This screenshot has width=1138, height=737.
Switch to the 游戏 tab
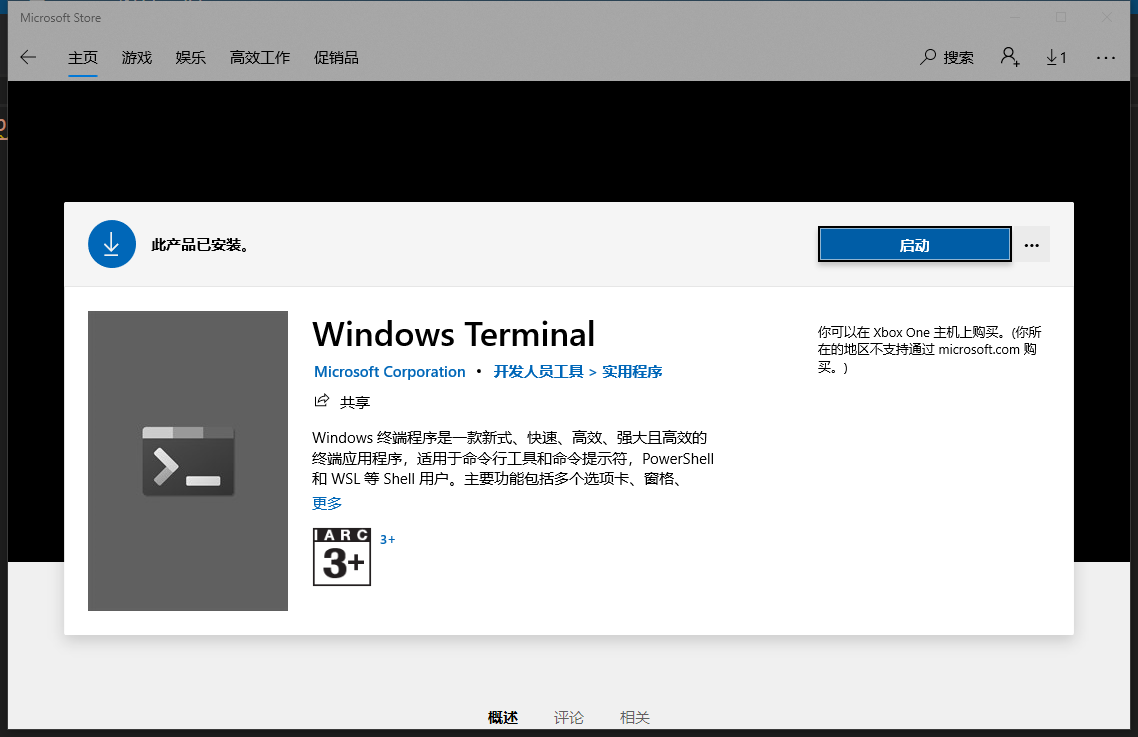136,57
